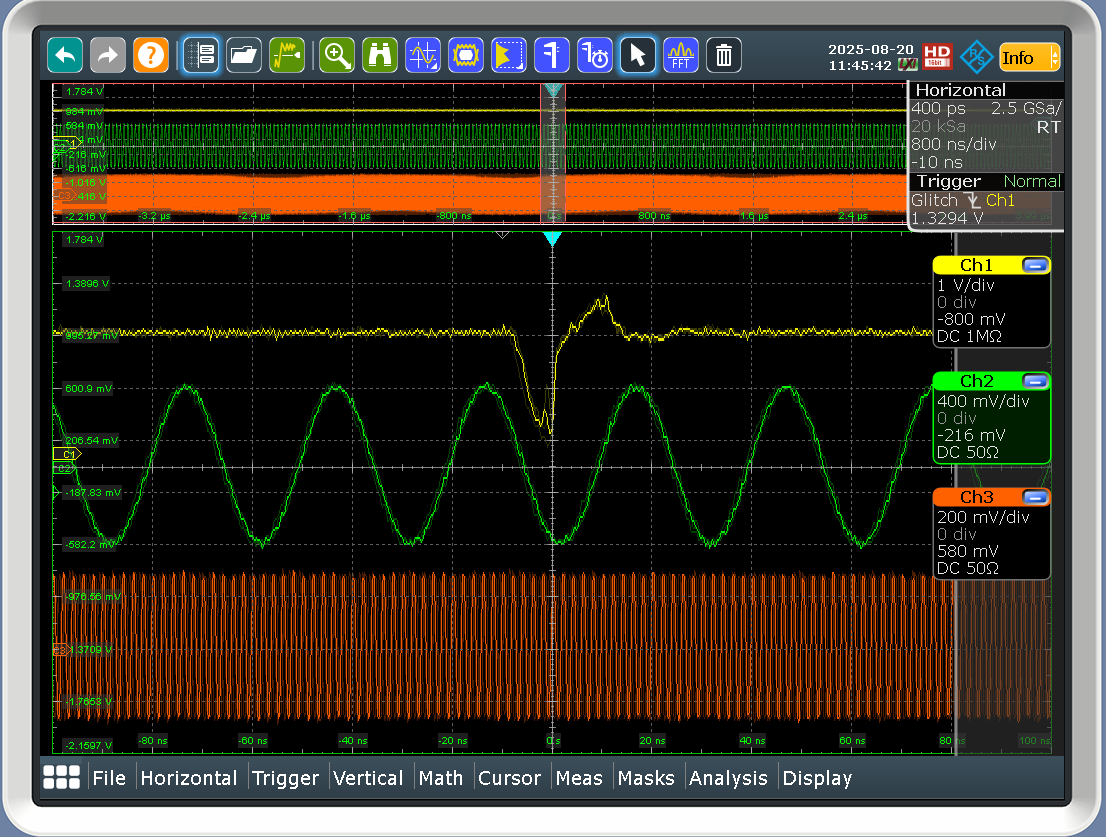This screenshot has width=1106, height=837.
Task: Open the Meas menu
Action: pyautogui.click(x=579, y=778)
